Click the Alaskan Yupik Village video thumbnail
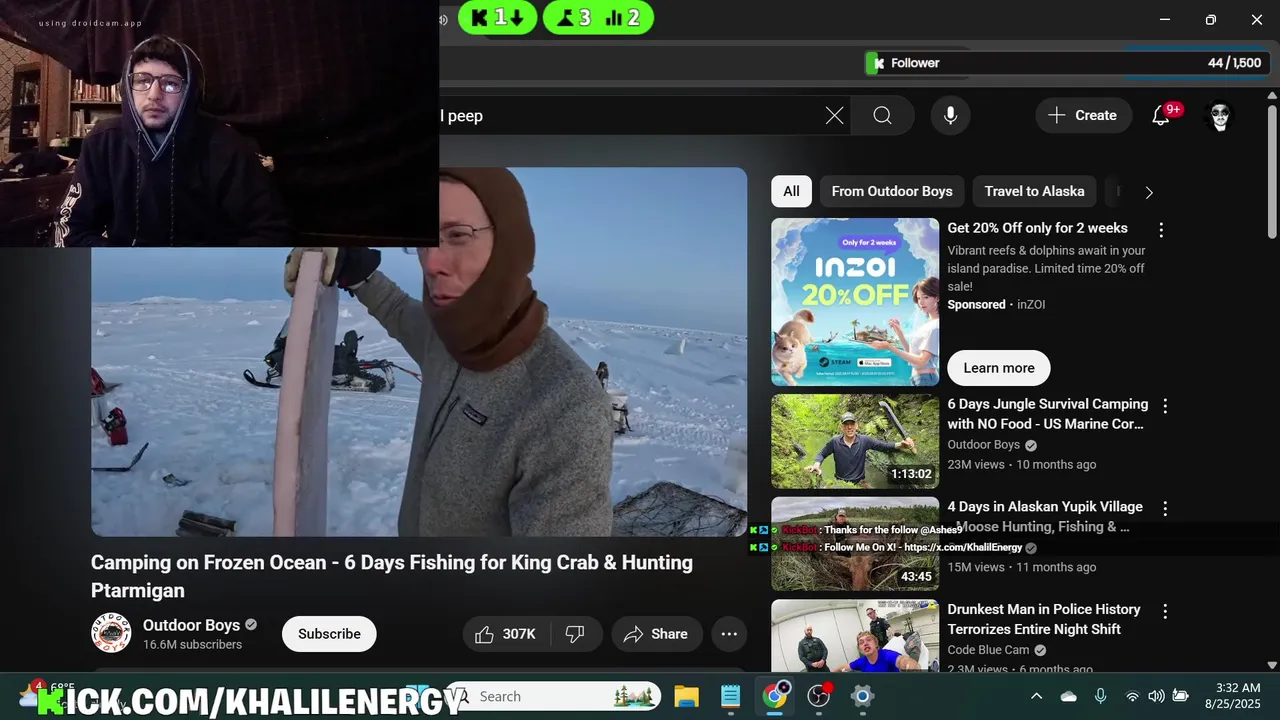This screenshot has height=720, width=1280. (x=855, y=543)
